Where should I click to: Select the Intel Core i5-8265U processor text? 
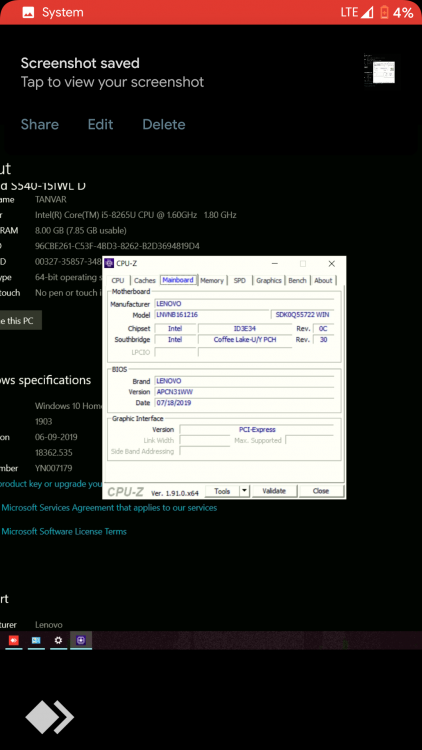pyautogui.click(x=135, y=215)
